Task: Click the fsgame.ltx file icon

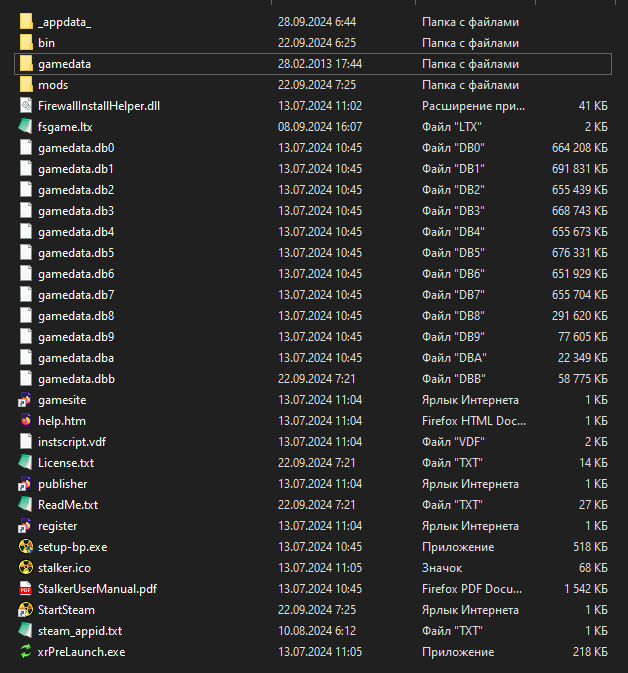Action: (26, 127)
